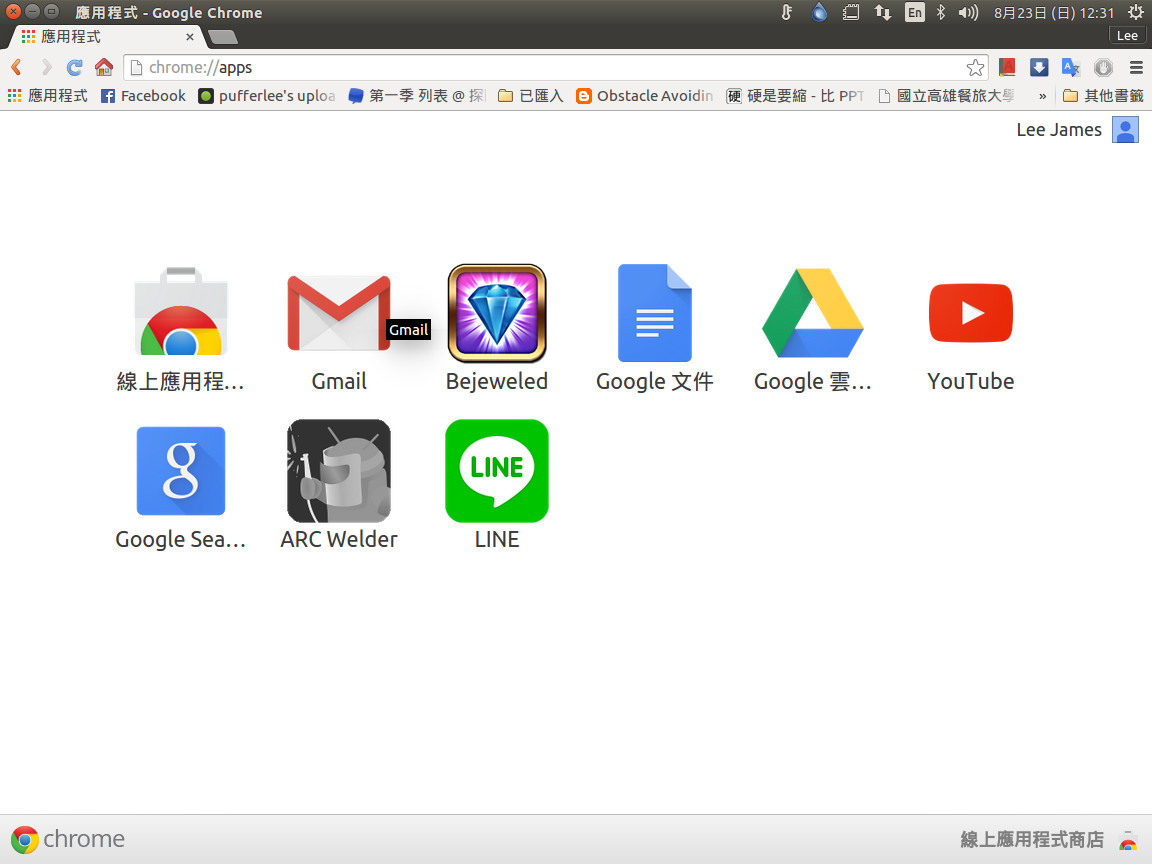
Task: Open the Chrome hamburger menu
Action: pyautogui.click(x=1136, y=68)
